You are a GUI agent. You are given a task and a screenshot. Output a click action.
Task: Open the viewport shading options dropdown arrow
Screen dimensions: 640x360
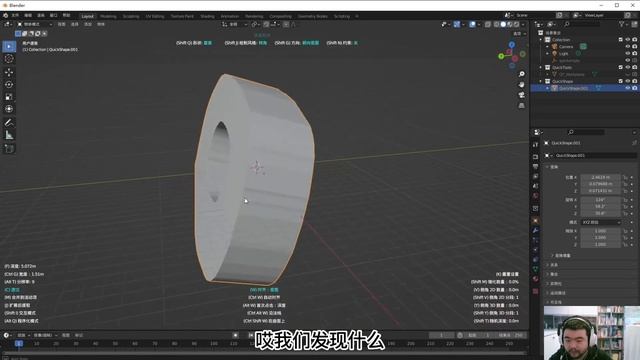click(x=524, y=24)
